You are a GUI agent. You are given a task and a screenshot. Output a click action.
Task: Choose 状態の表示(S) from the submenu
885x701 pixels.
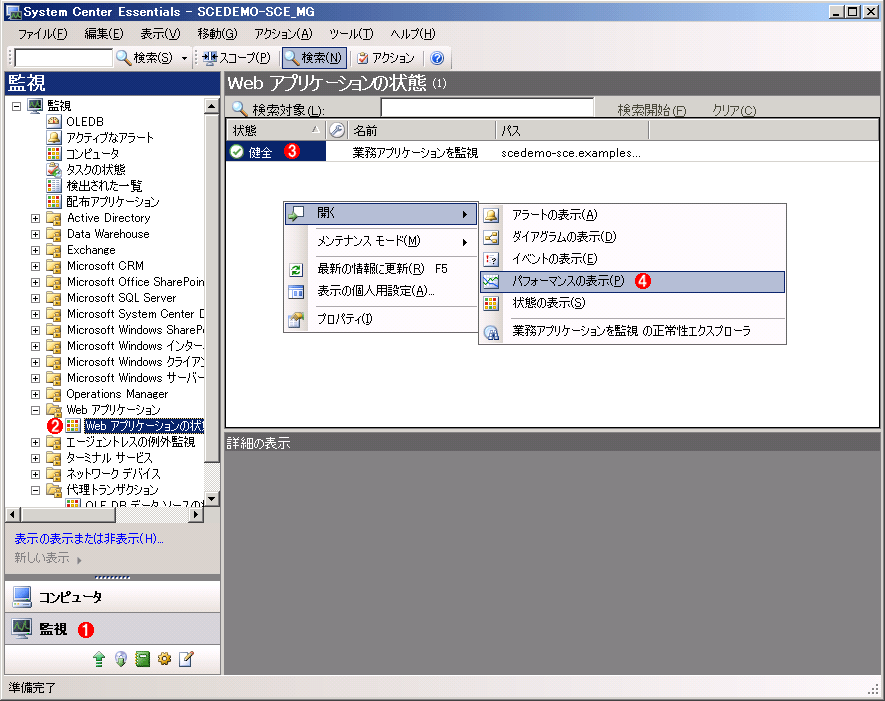[632, 303]
